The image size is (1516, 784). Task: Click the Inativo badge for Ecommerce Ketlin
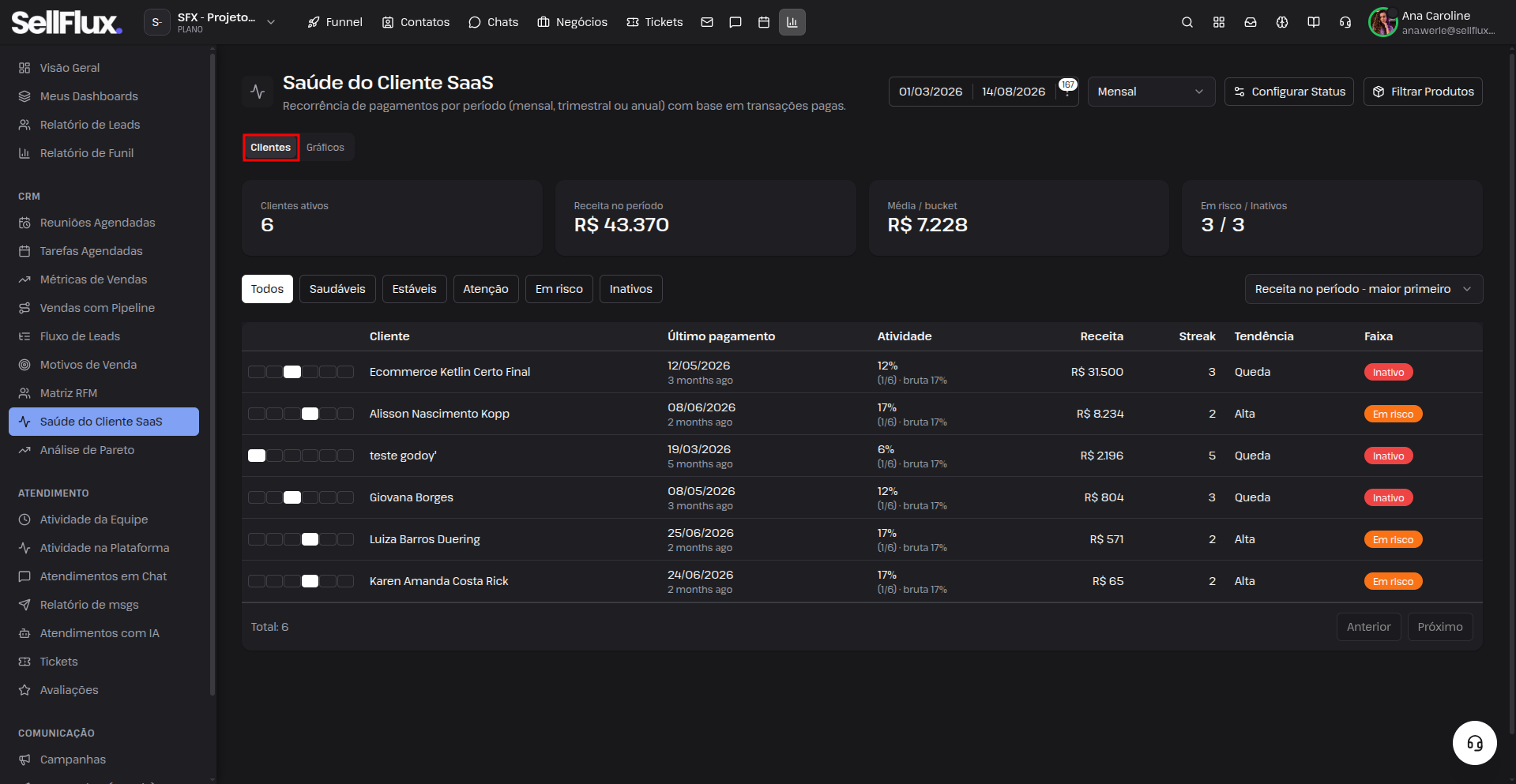[1388, 372]
